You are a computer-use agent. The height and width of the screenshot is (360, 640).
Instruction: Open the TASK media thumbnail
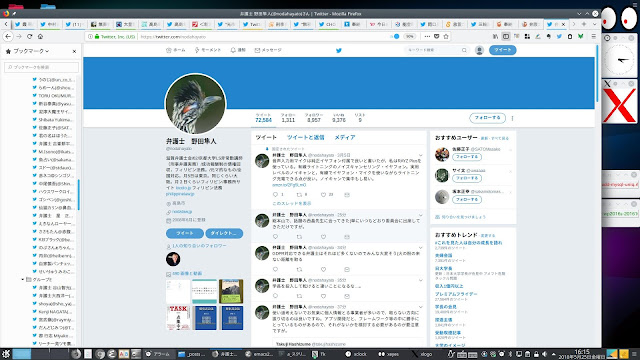click(x=178, y=318)
